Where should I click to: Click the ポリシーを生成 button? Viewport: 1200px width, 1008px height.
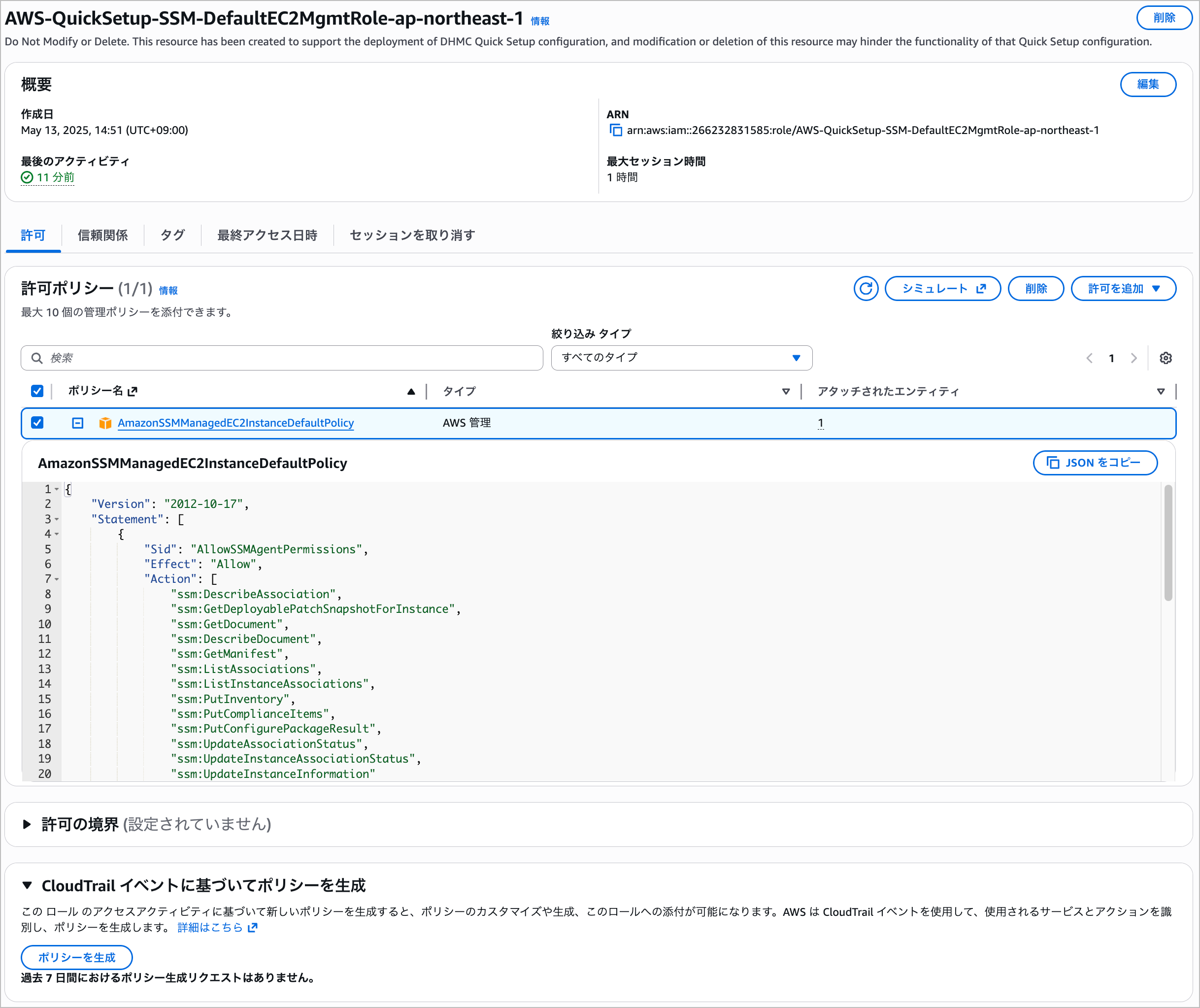(76, 957)
